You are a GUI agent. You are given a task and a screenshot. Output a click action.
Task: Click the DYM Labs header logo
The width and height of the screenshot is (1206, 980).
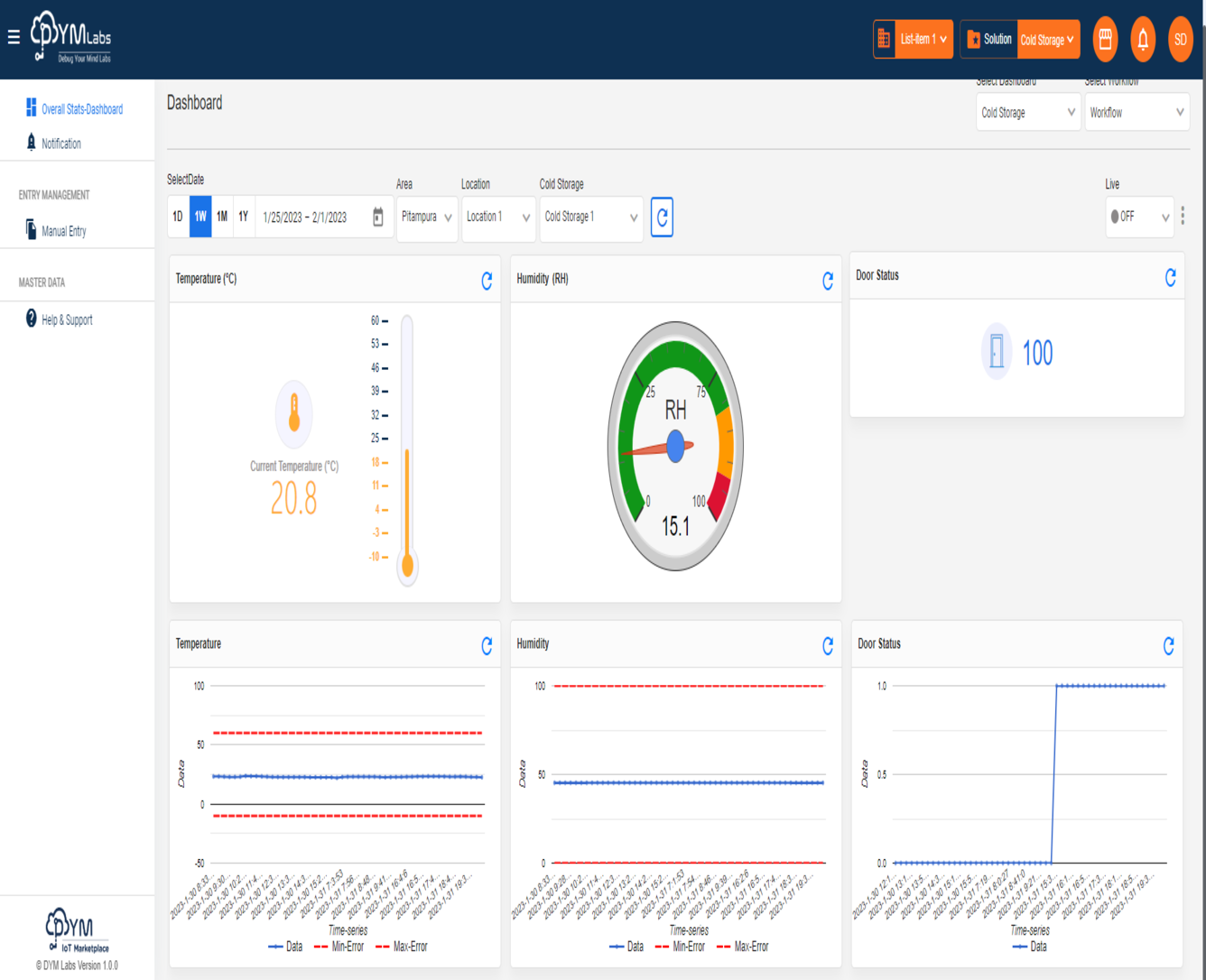click(x=70, y=37)
